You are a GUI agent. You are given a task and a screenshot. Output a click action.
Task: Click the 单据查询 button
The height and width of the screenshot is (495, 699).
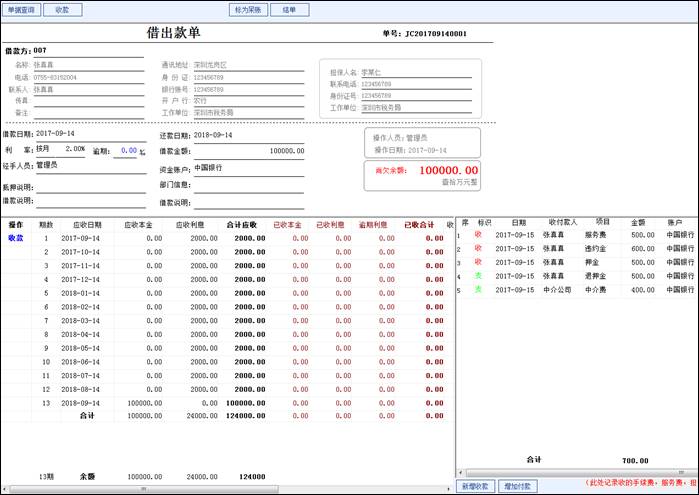pyautogui.click(x=21, y=9)
